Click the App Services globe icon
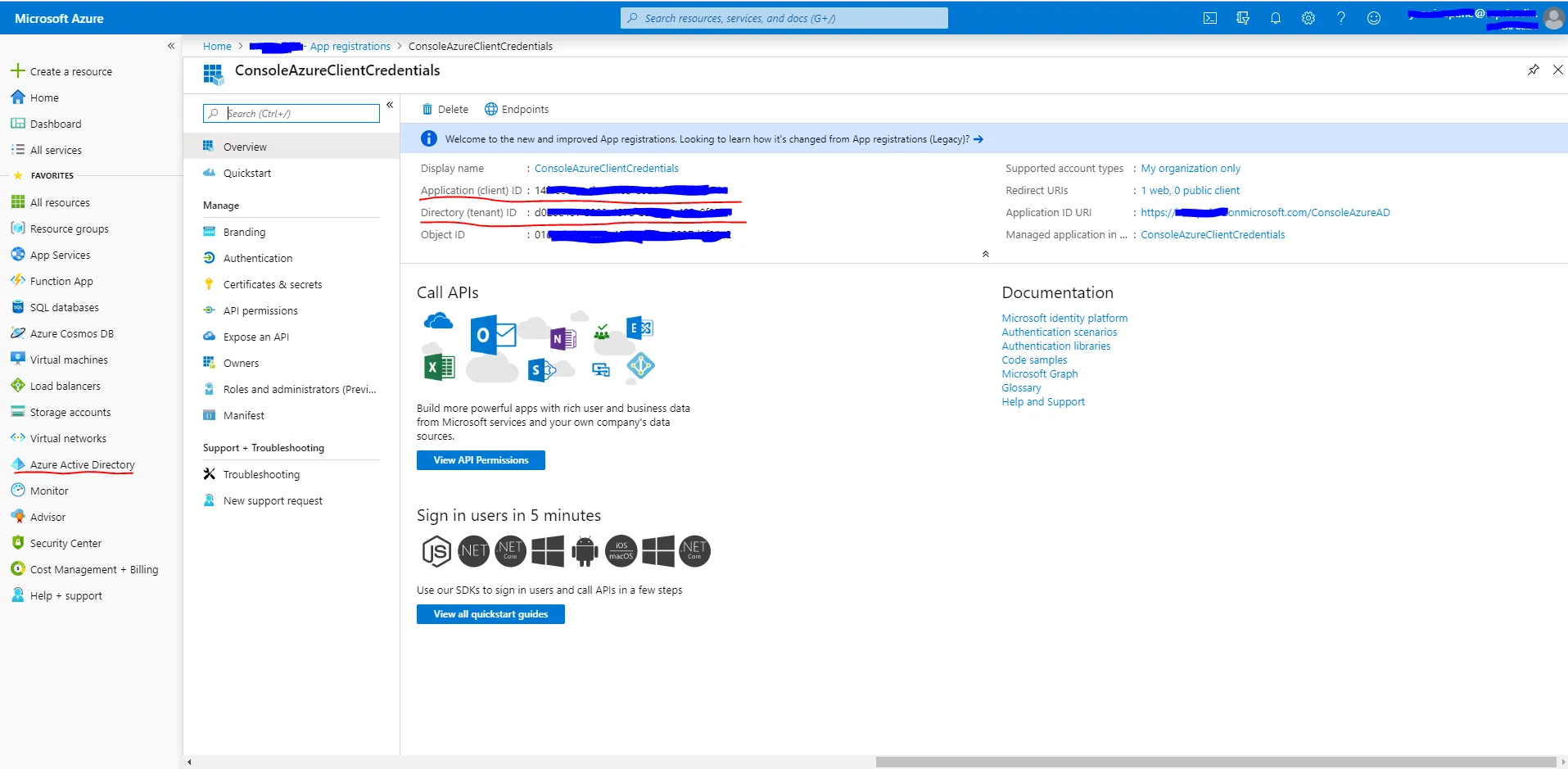The image size is (1568, 769). 18,255
